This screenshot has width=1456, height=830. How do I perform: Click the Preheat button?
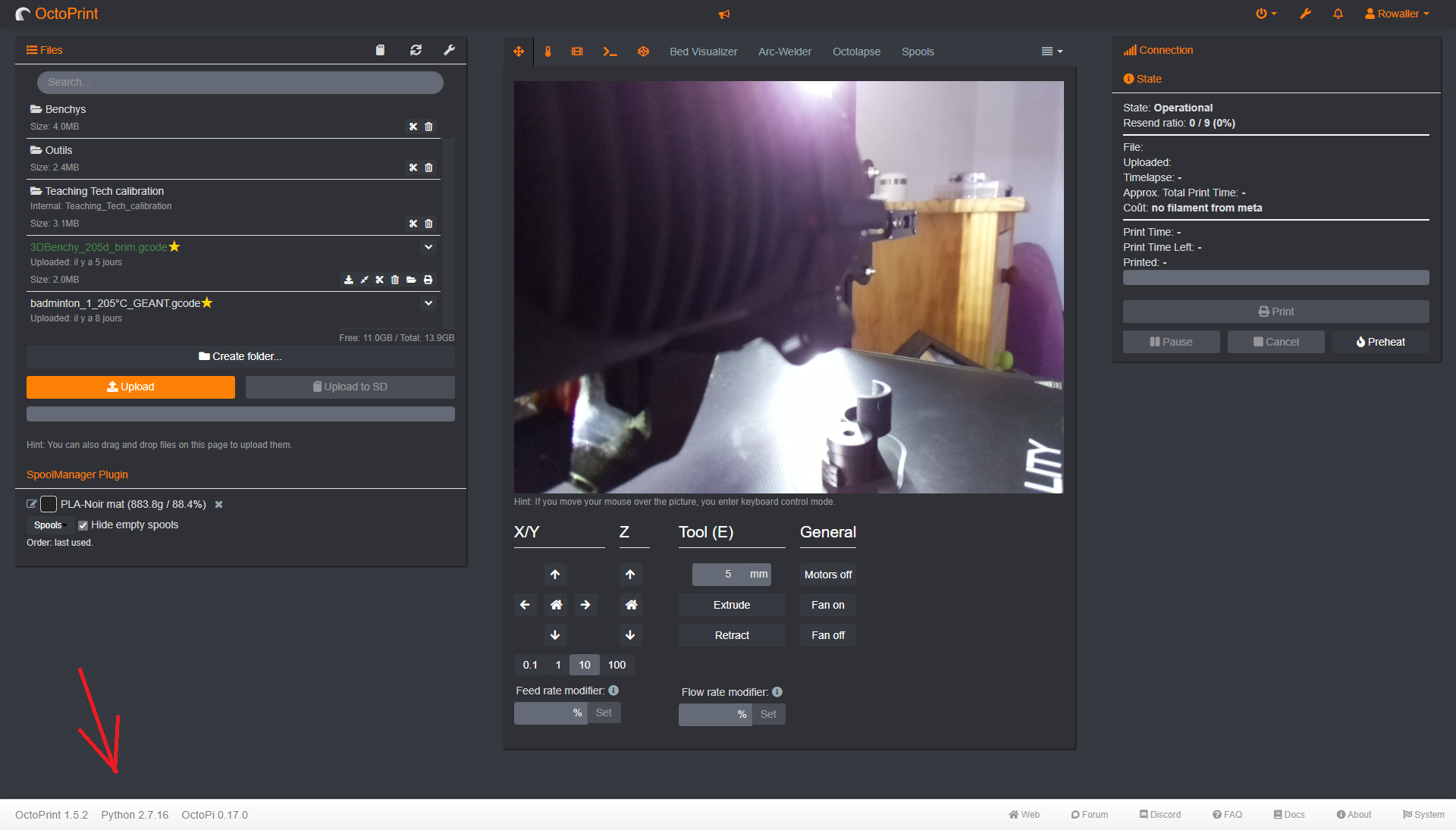pos(1380,342)
